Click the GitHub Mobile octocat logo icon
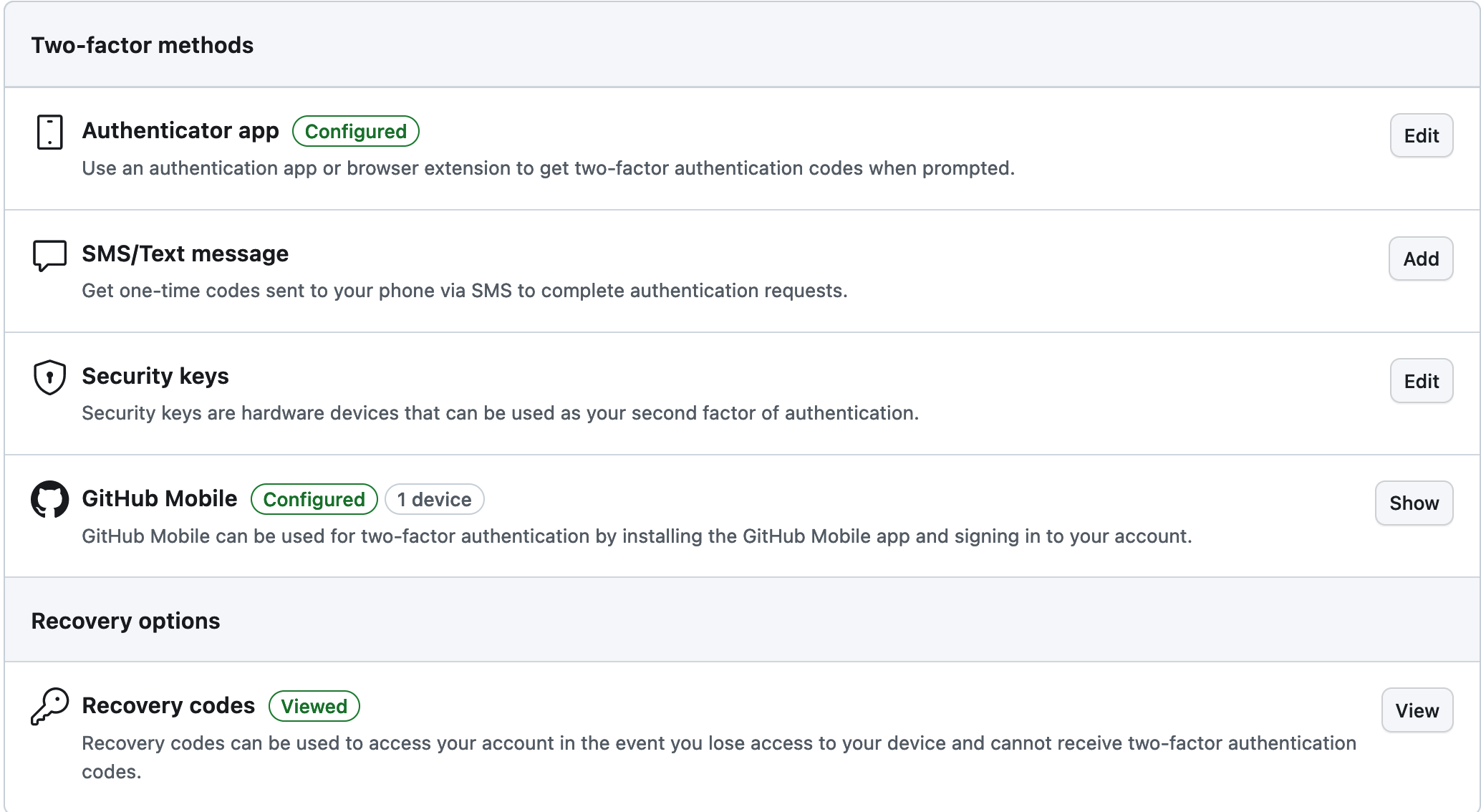Image resolution: width=1481 pixels, height=812 pixels. point(49,500)
